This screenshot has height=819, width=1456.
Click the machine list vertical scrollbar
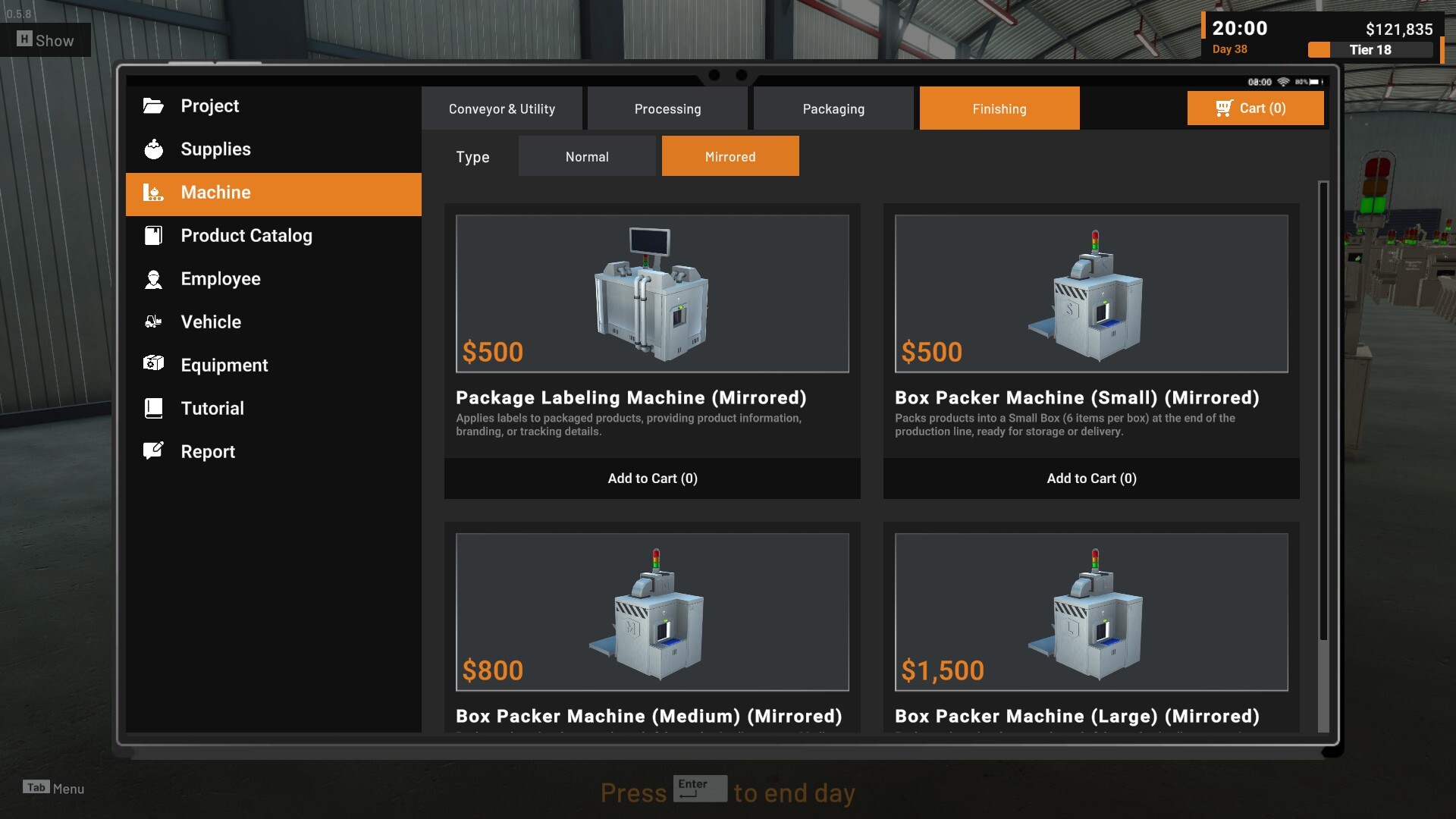1323,409
